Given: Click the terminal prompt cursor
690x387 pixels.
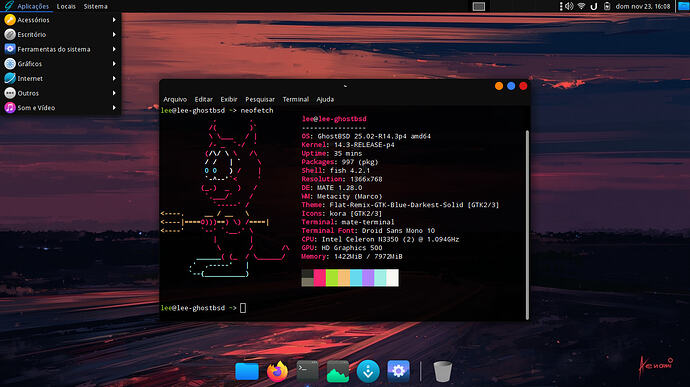Looking at the screenshot, I should [243, 308].
